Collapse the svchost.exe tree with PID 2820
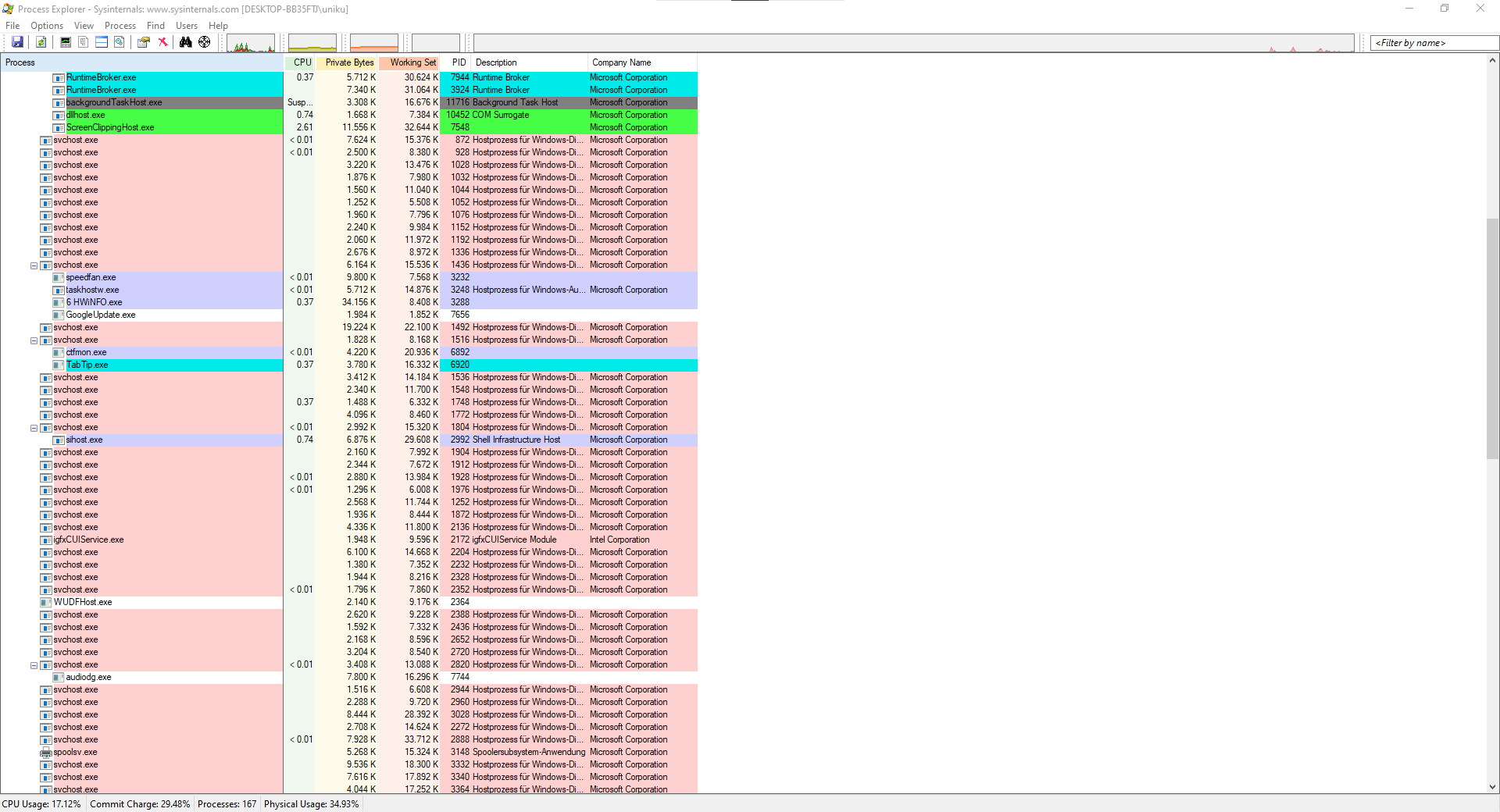Screen dimensions: 1500x812 coord(34,665)
